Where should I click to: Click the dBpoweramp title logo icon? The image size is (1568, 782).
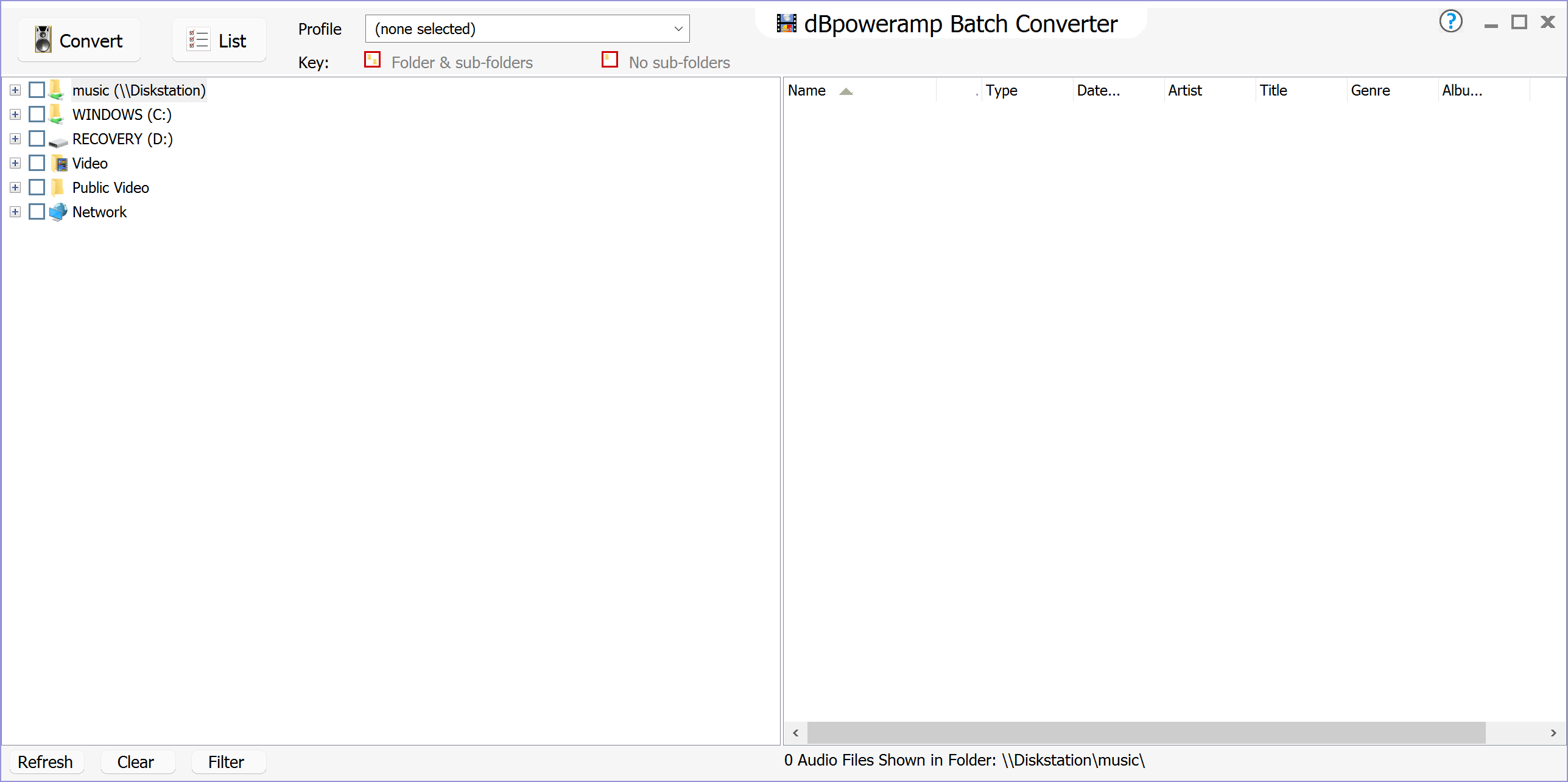click(x=786, y=24)
